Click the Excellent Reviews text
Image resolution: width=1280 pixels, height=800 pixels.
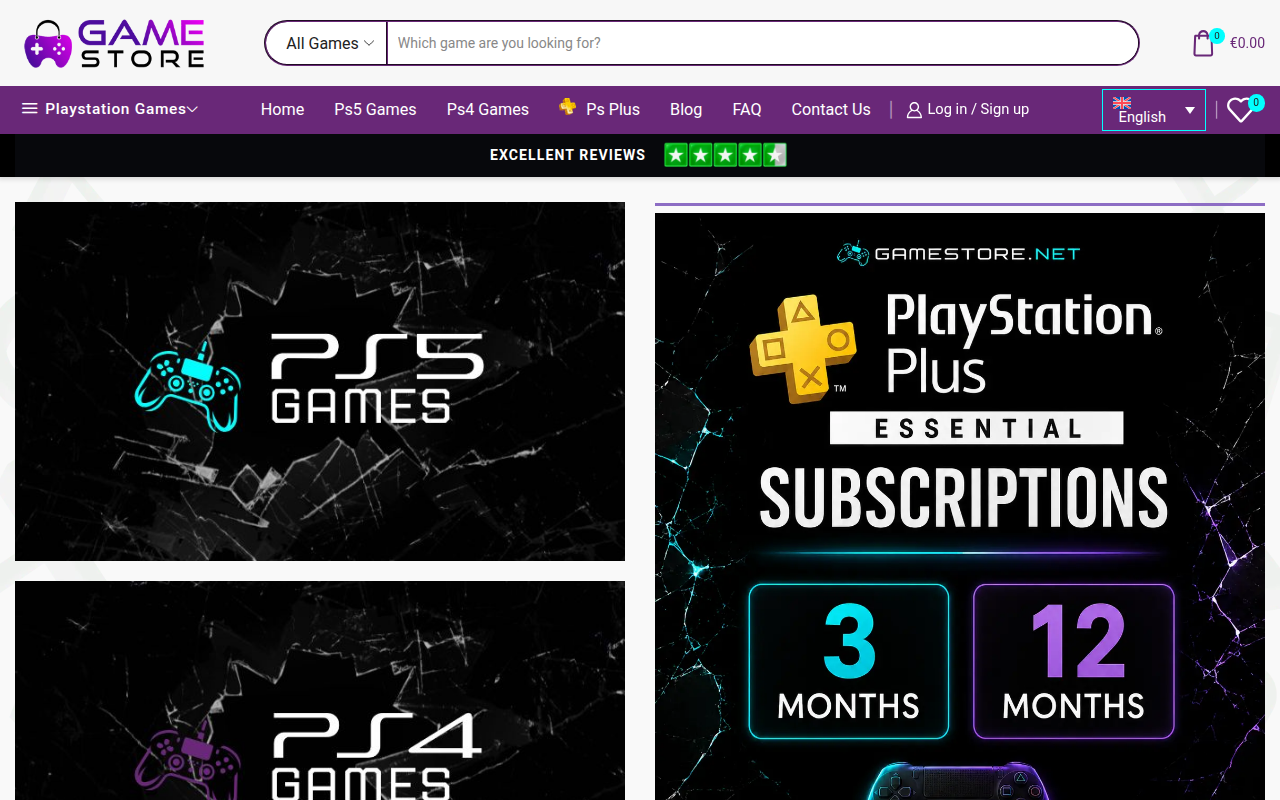click(x=568, y=155)
